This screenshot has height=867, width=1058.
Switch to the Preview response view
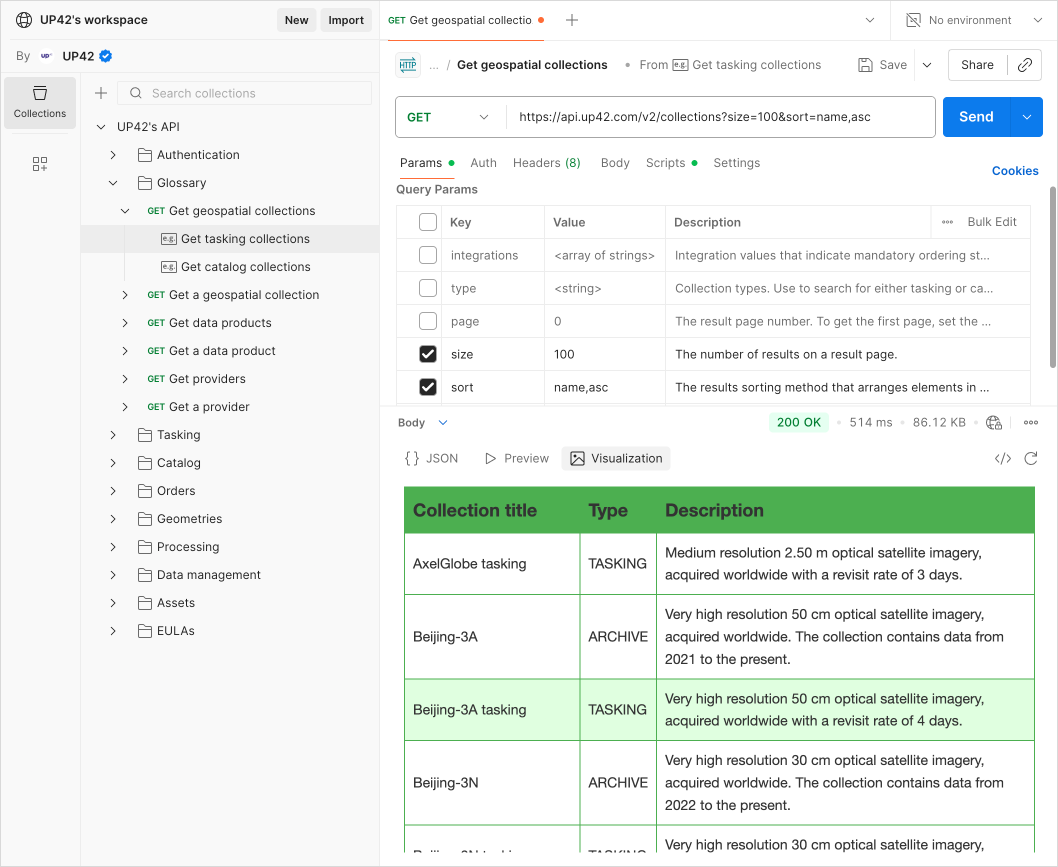click(517, 459)
